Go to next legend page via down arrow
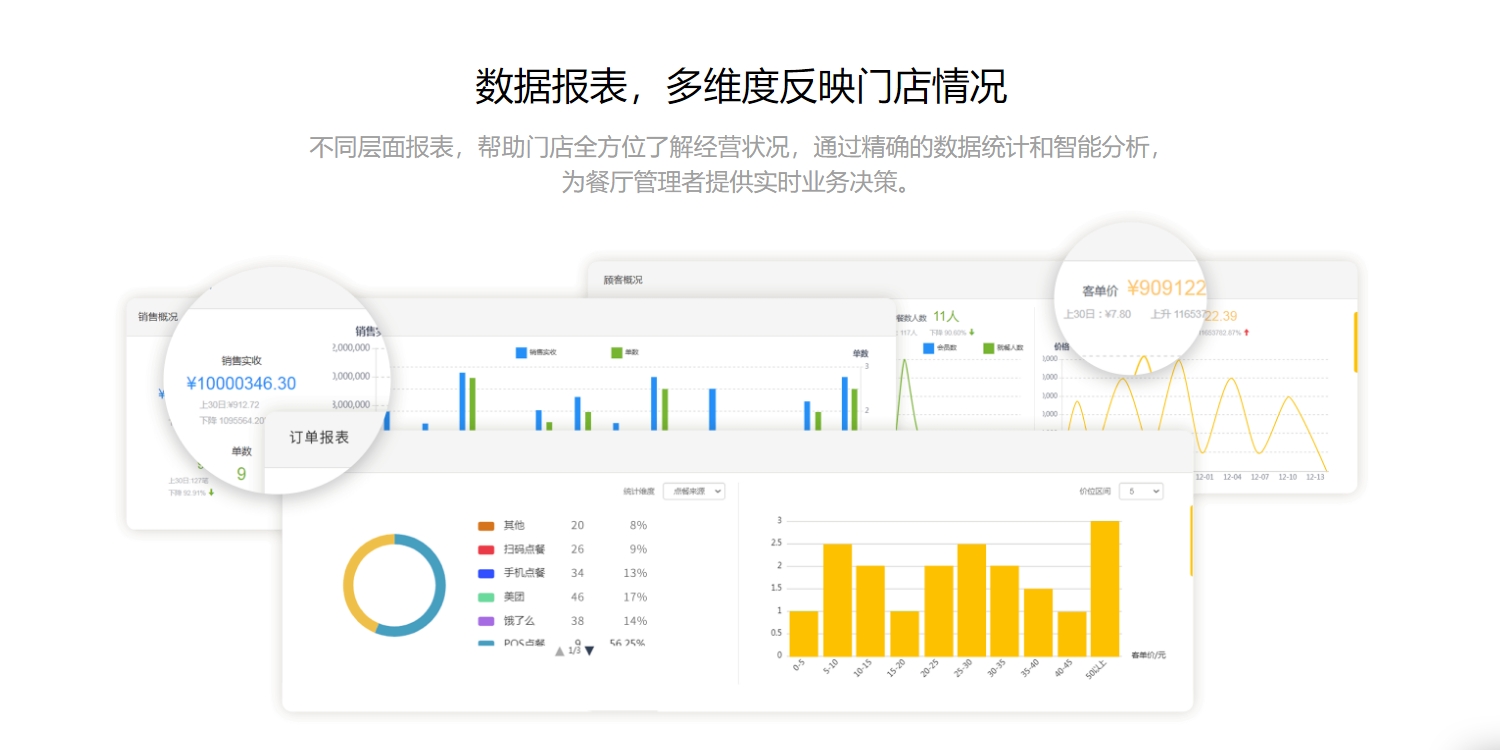This screenshot has width=1500, height=750. (589, 651)
